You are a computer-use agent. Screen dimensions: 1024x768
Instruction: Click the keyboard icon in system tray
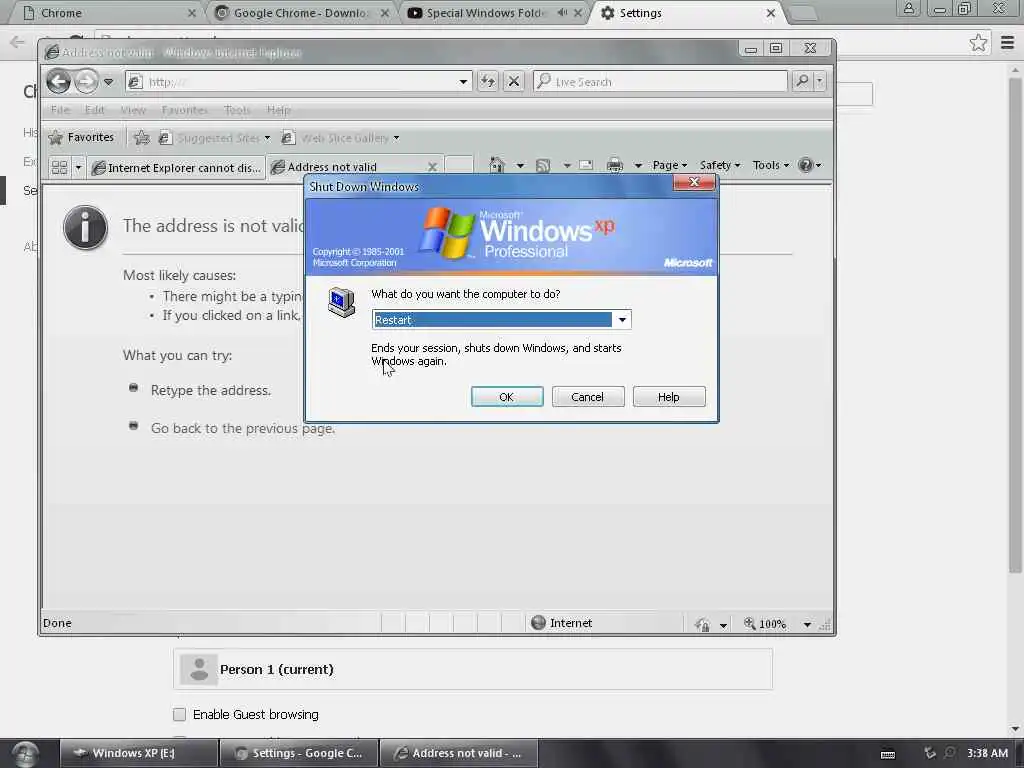click(x=888, y=754)
